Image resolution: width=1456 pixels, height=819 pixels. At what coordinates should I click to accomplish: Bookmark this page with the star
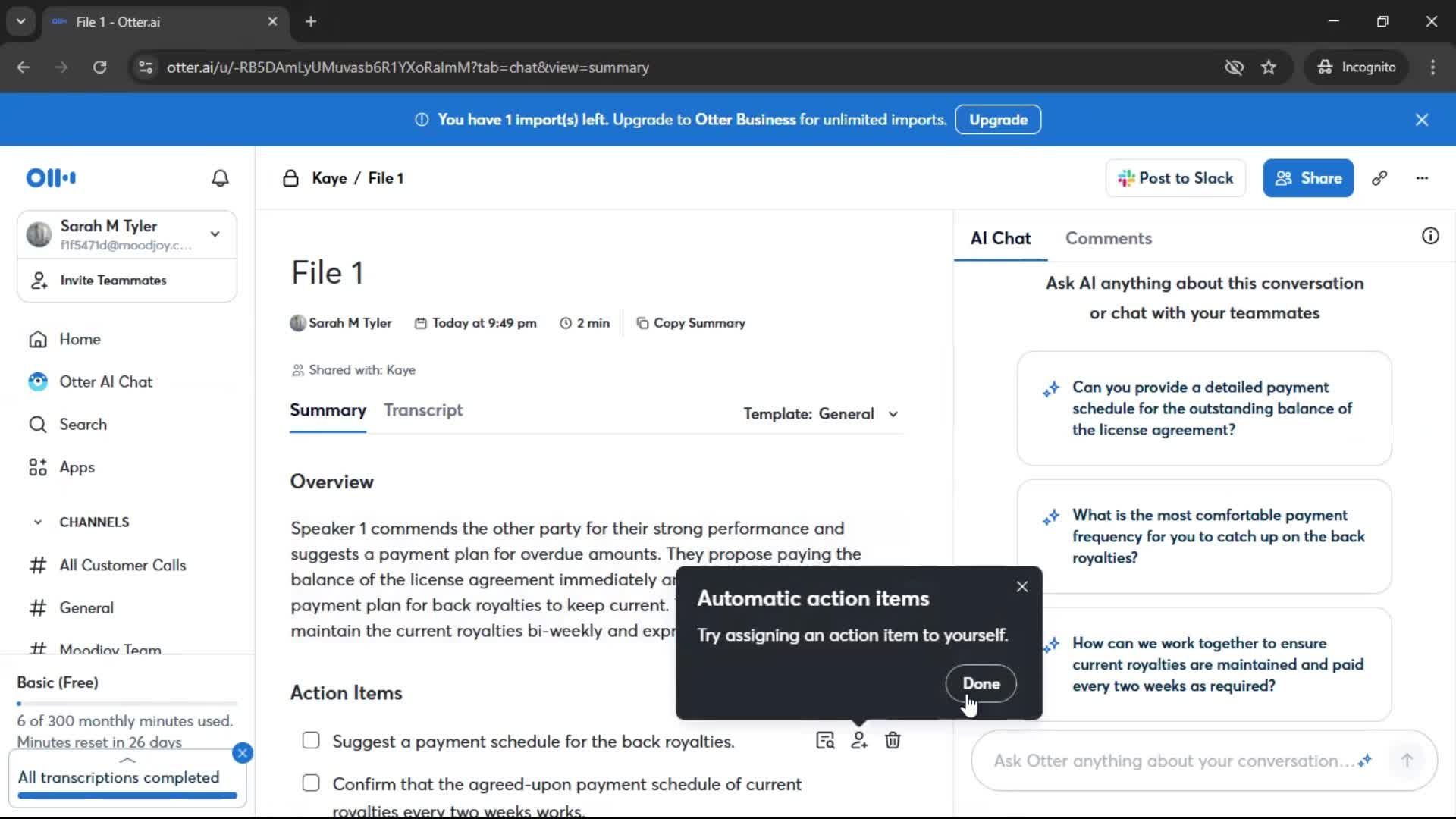pos(1269,67)
